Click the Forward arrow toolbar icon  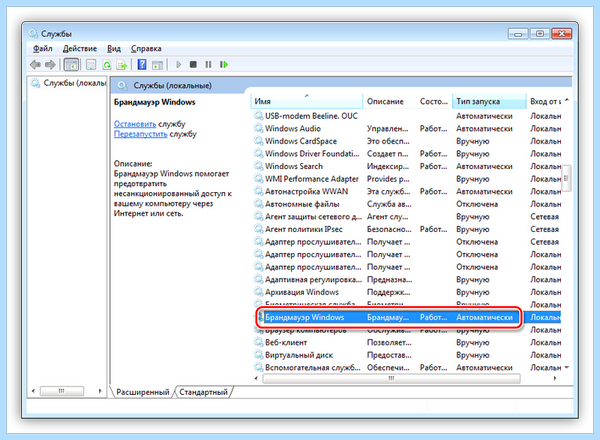(50, 65)
